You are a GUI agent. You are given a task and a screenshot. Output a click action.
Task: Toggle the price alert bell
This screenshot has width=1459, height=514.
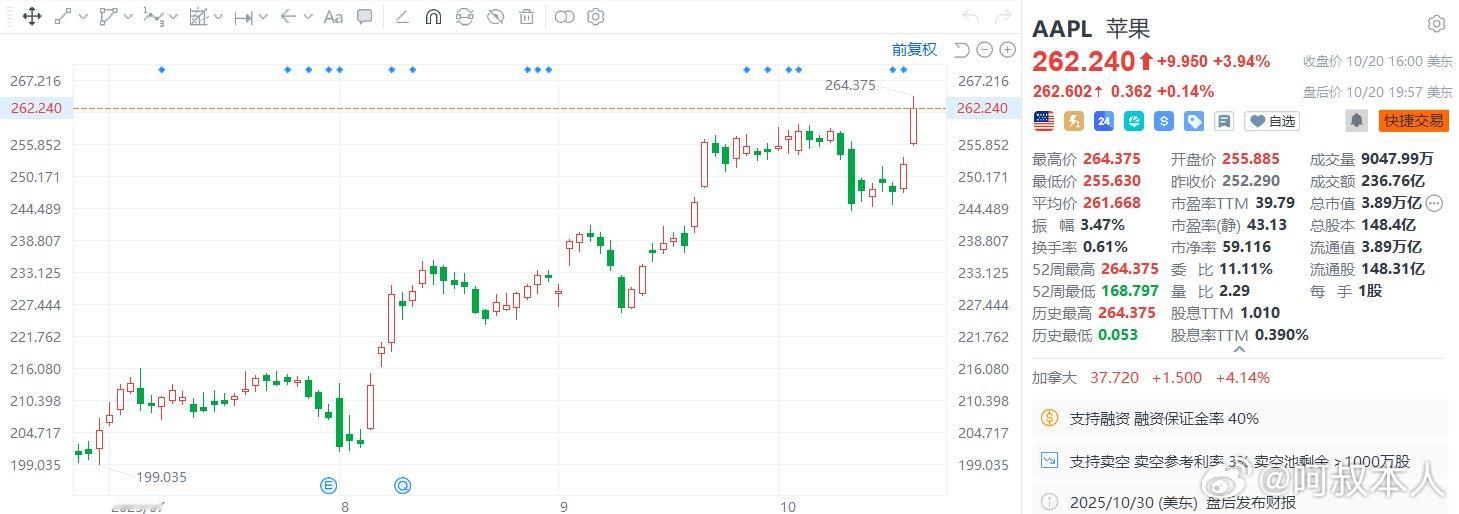(x=1357, y=121)
